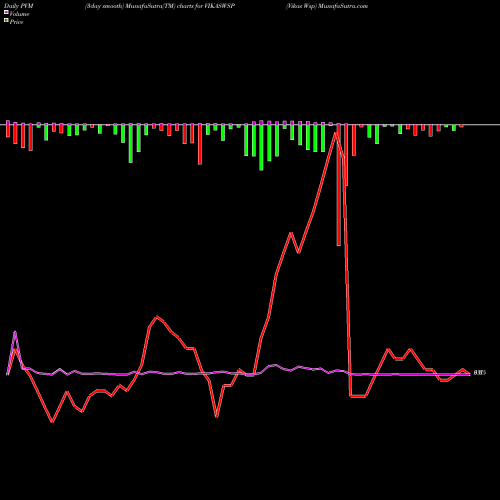Viewport: 500px width, 500px height.
Task: Click the MunafaSutra charts for VIKASWSP heading
Action: pos(160,6)
